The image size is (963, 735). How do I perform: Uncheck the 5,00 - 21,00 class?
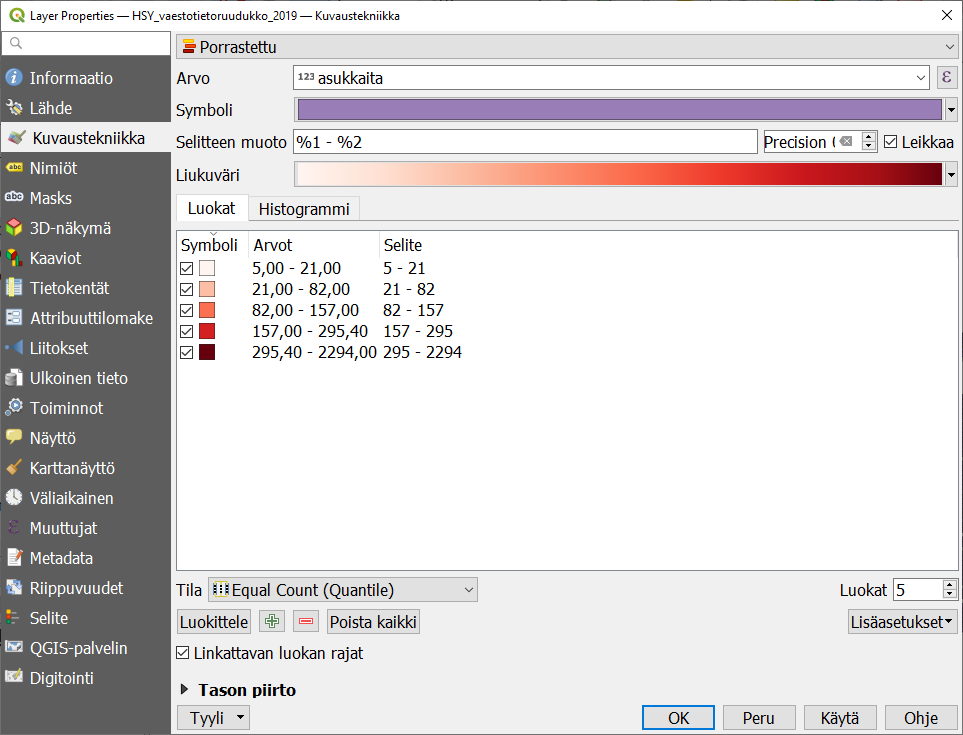tap(186, 269)
